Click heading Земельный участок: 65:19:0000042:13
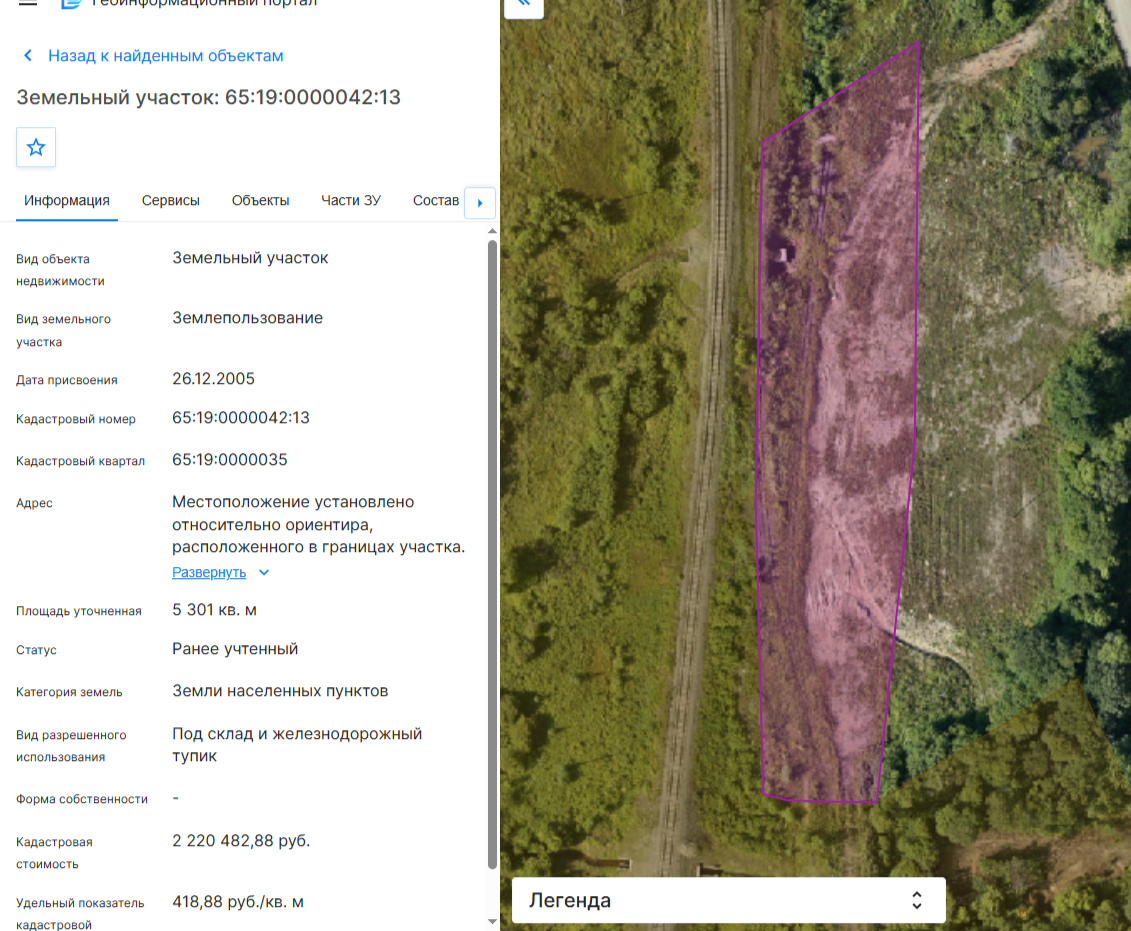Image resolution: width=1131 pixels, height=931 pixels. pyautogui.click(x=208, y=97)
